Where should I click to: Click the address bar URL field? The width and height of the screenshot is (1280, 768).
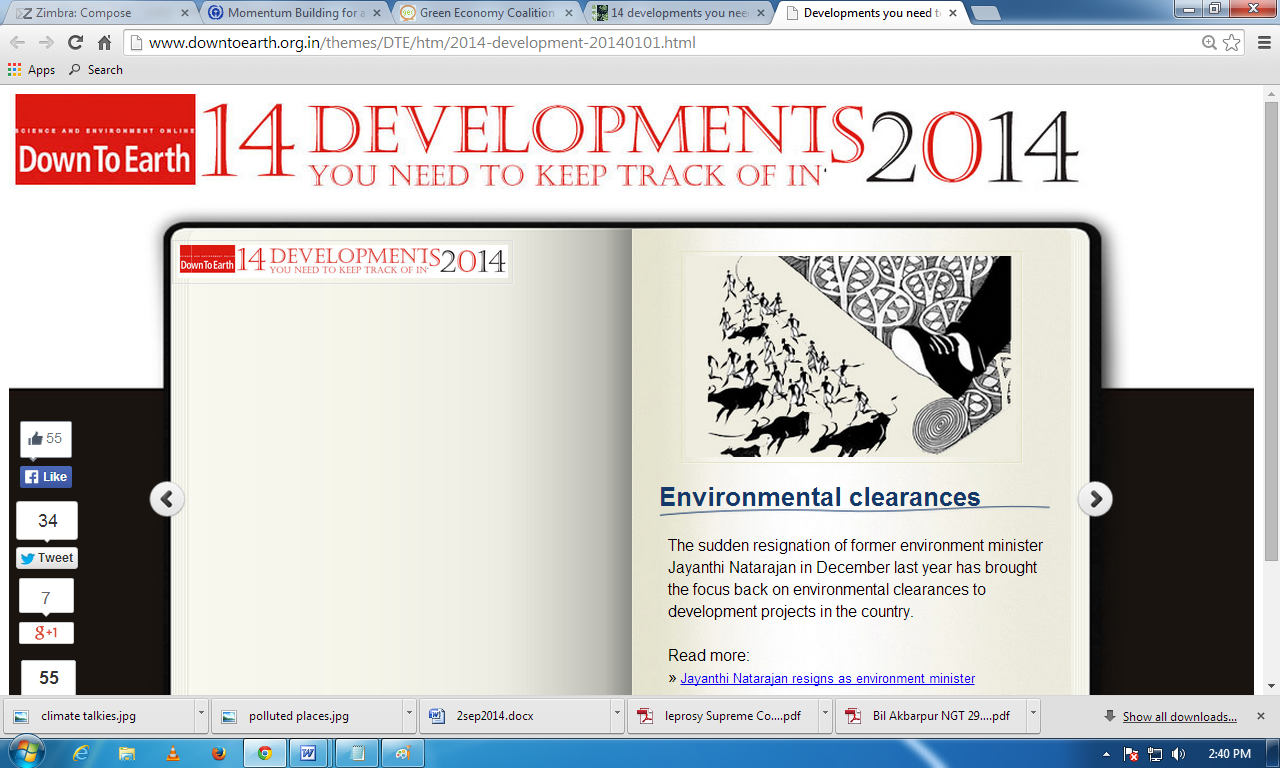[x=660, y=43]
